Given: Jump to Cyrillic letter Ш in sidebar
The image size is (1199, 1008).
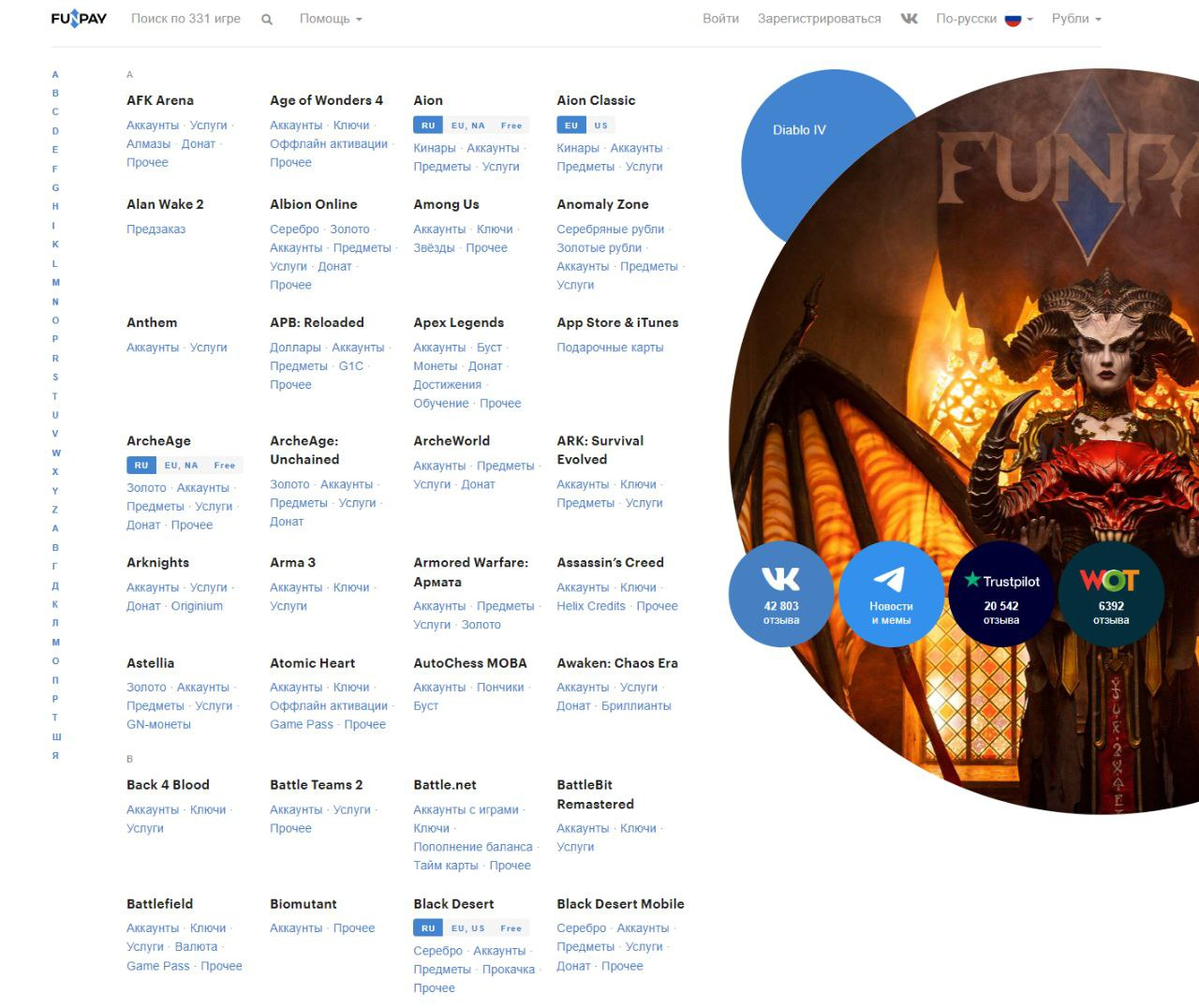Looking at the screenshot, I should (56, 736).
